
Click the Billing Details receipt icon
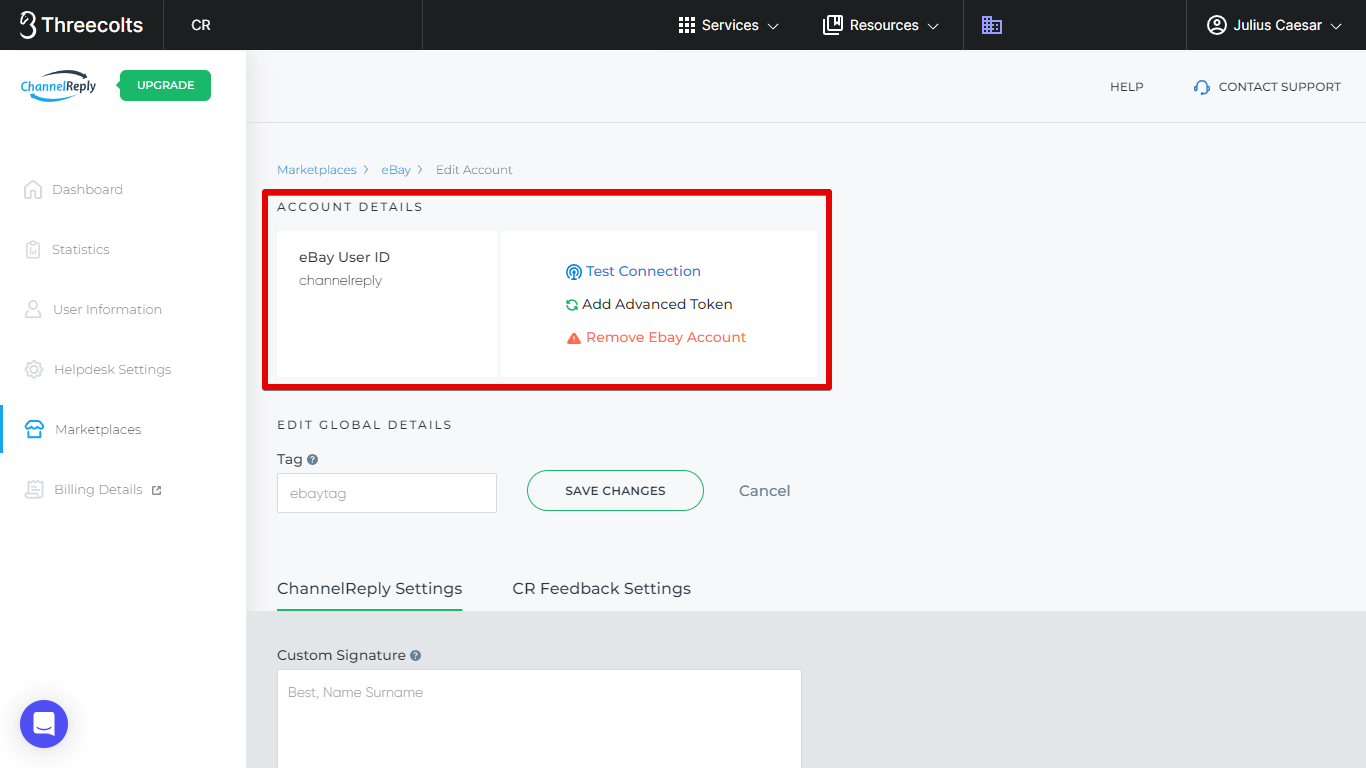click(35, 489)
